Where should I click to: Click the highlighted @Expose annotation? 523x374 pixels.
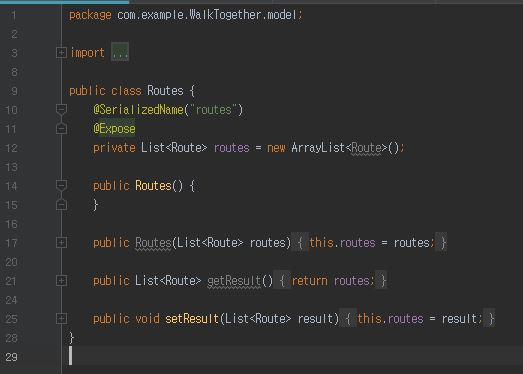[114, 129]
